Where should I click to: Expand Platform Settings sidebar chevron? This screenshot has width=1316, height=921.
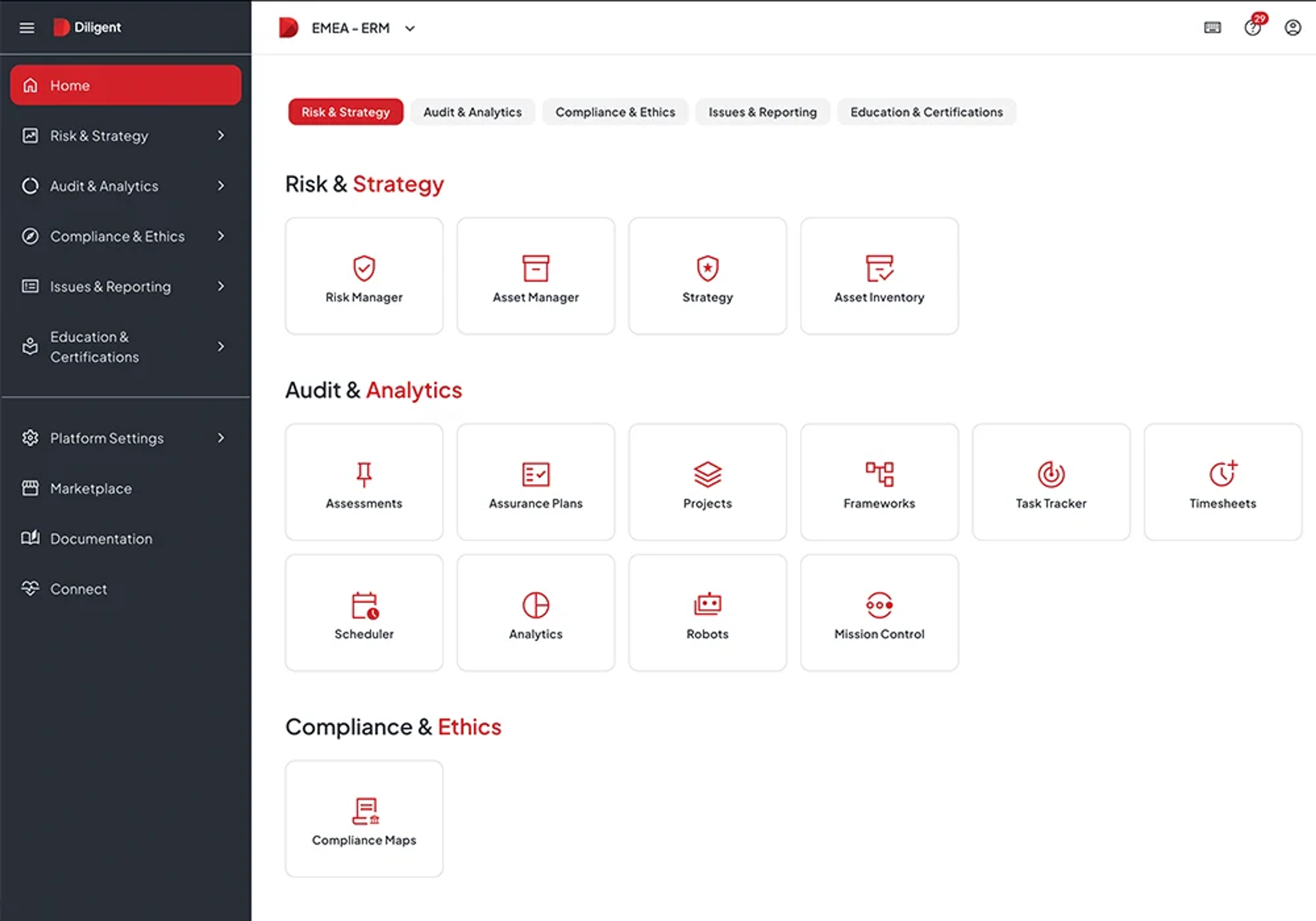point(221,438)
